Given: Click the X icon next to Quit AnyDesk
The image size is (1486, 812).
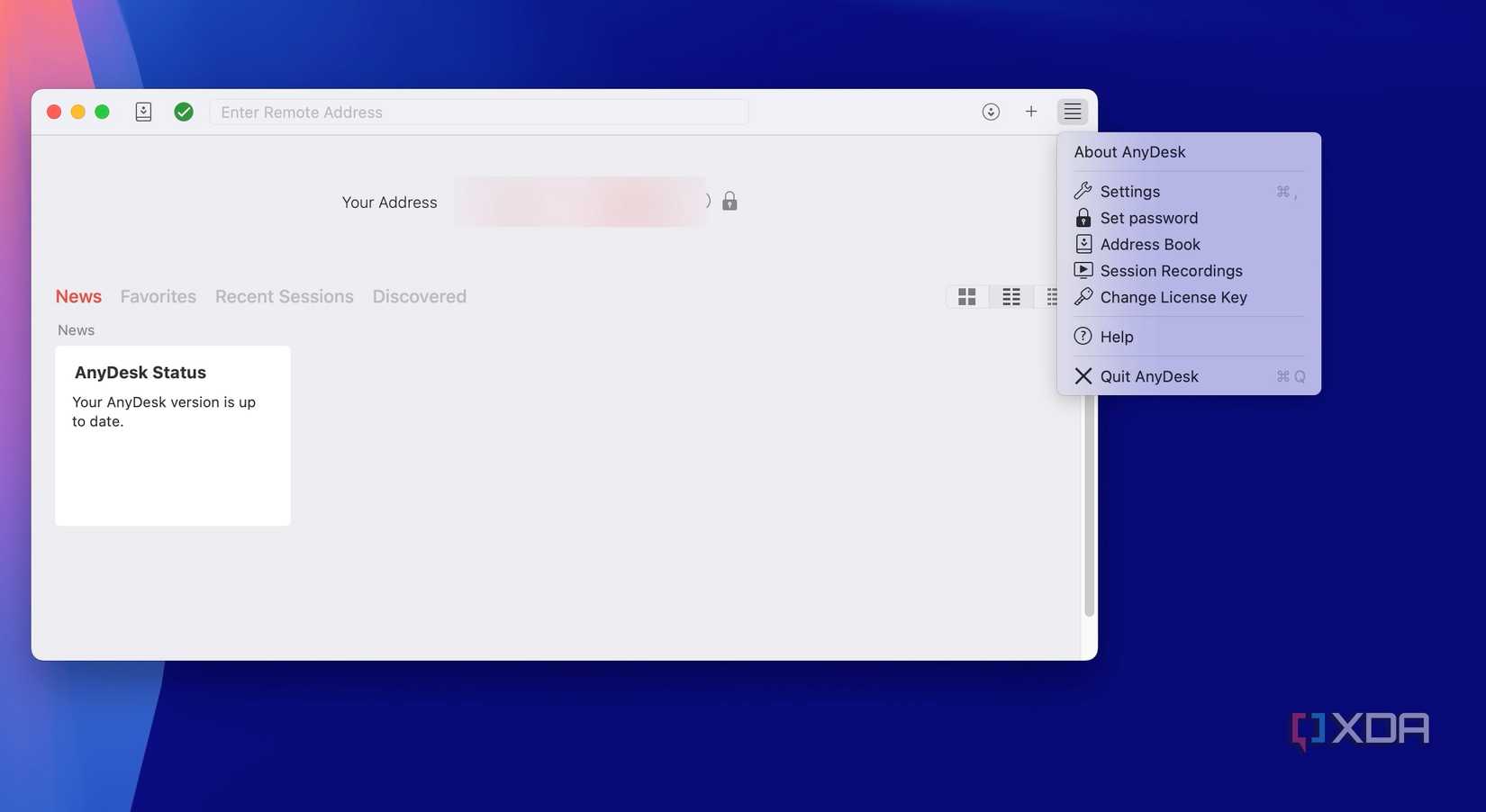Looking at the screenshot, I should [1083, 375].
